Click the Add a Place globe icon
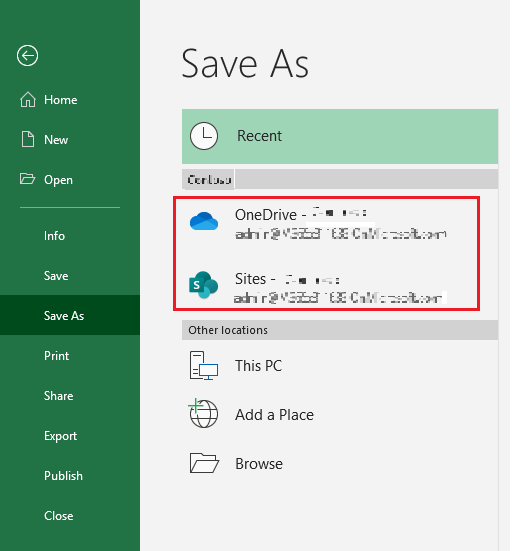This screenshot has height=551, width=517. (x=203, y=414)
